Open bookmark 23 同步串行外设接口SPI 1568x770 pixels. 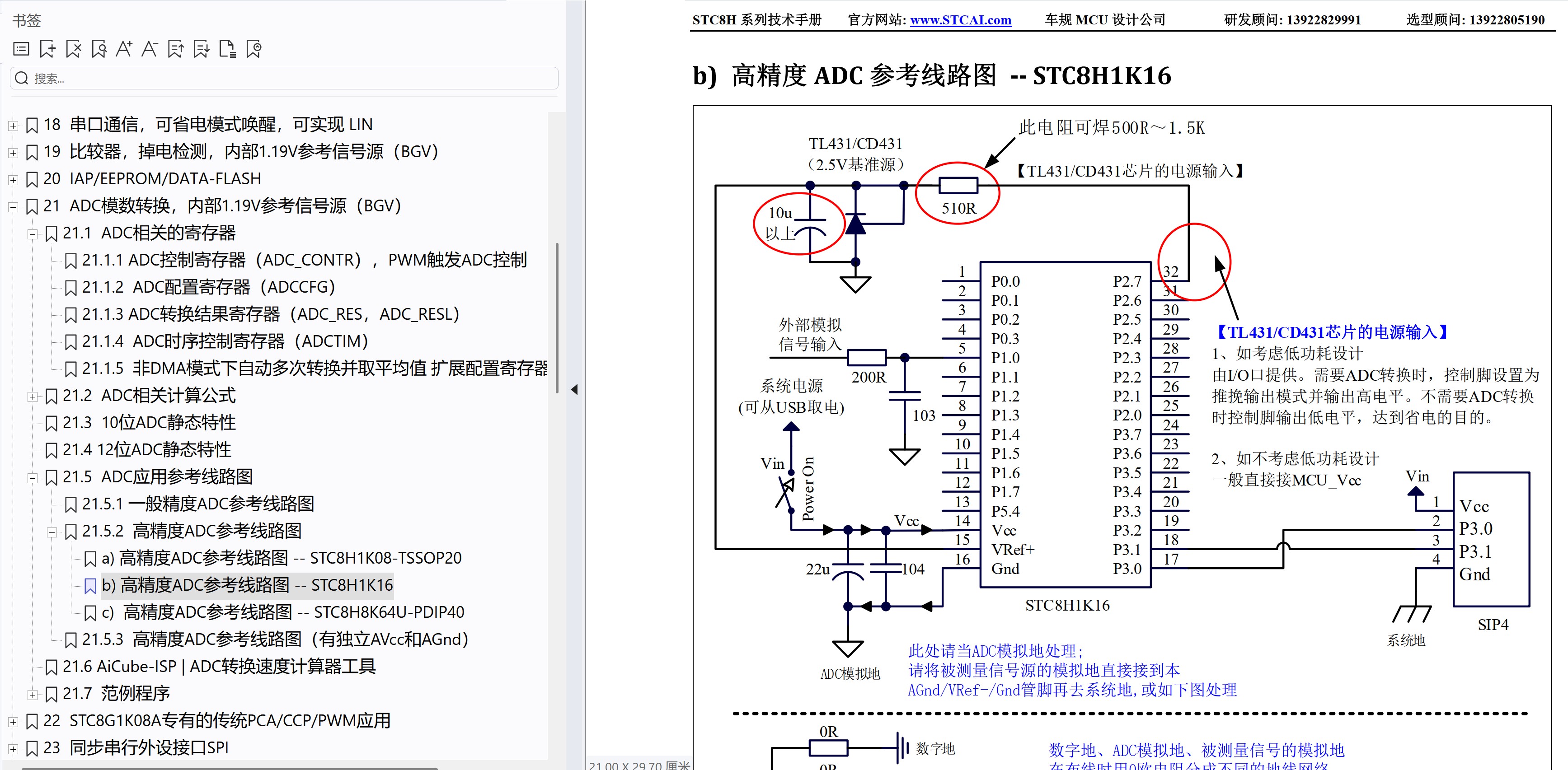[x=136, y=747]
